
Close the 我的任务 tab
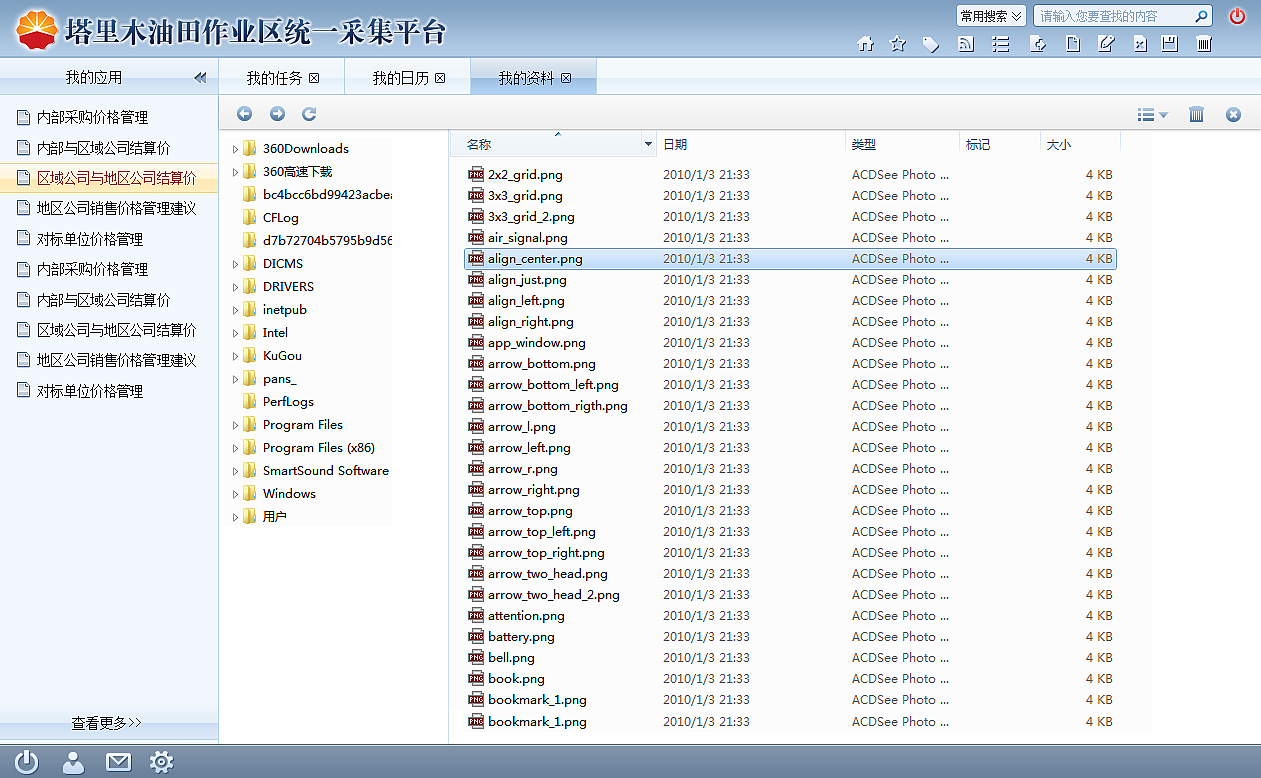point(314,78)
